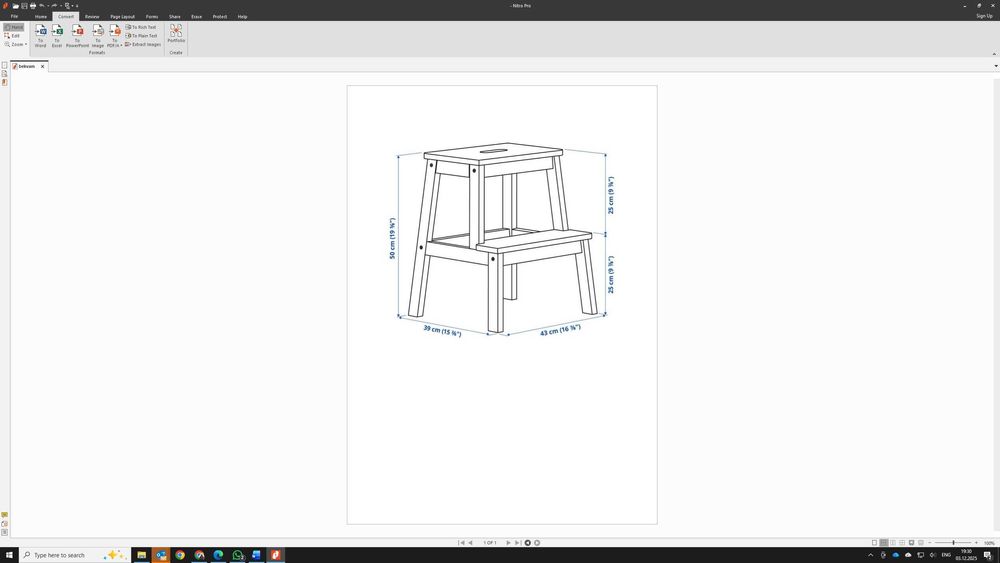The width and height of the screenshot is (1000, 563).
Task: Switch to the Home ribbon tab
Action: coord(41,17)
